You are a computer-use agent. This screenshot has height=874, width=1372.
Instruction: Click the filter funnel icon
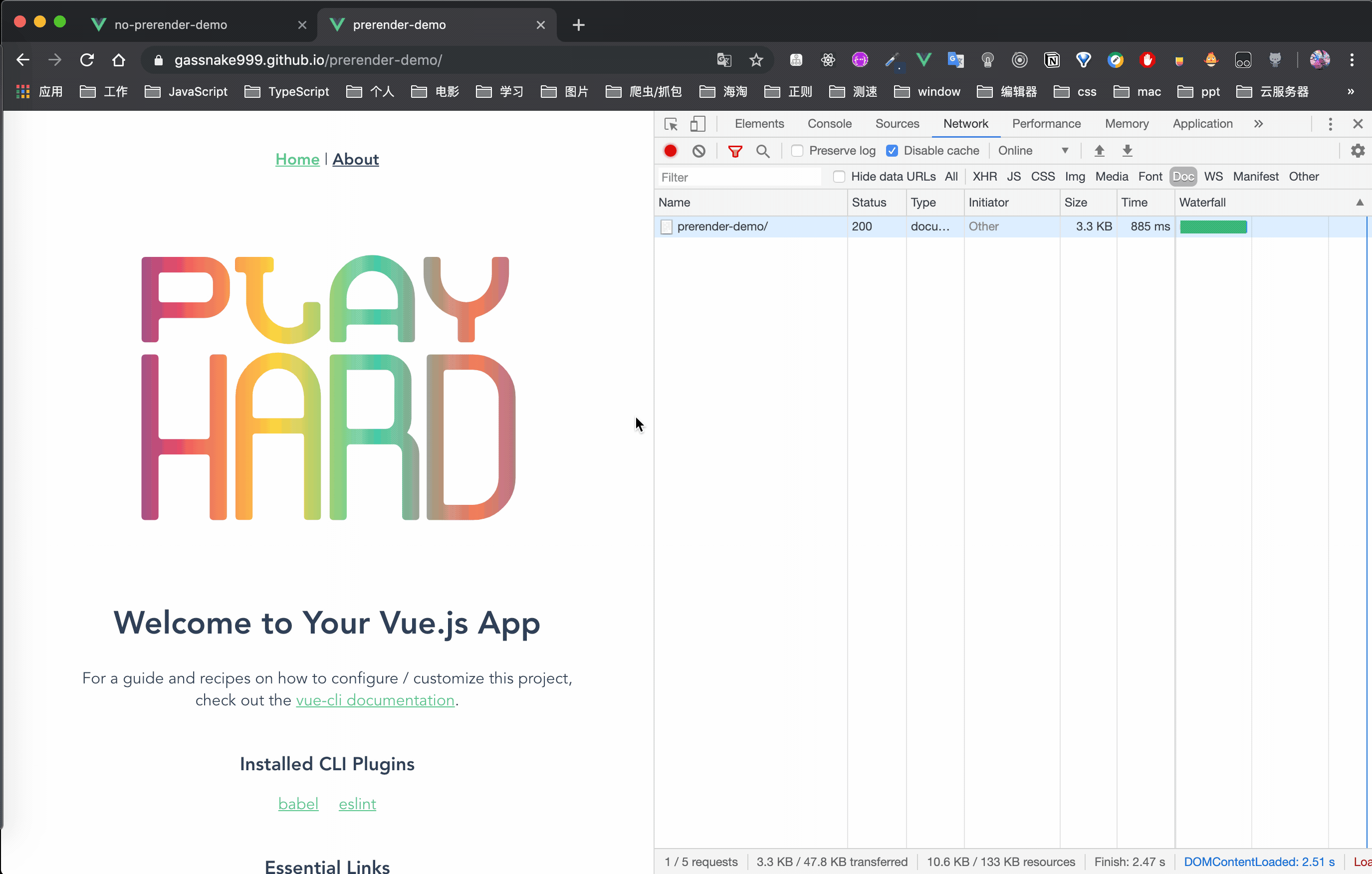tap(735, 150)
